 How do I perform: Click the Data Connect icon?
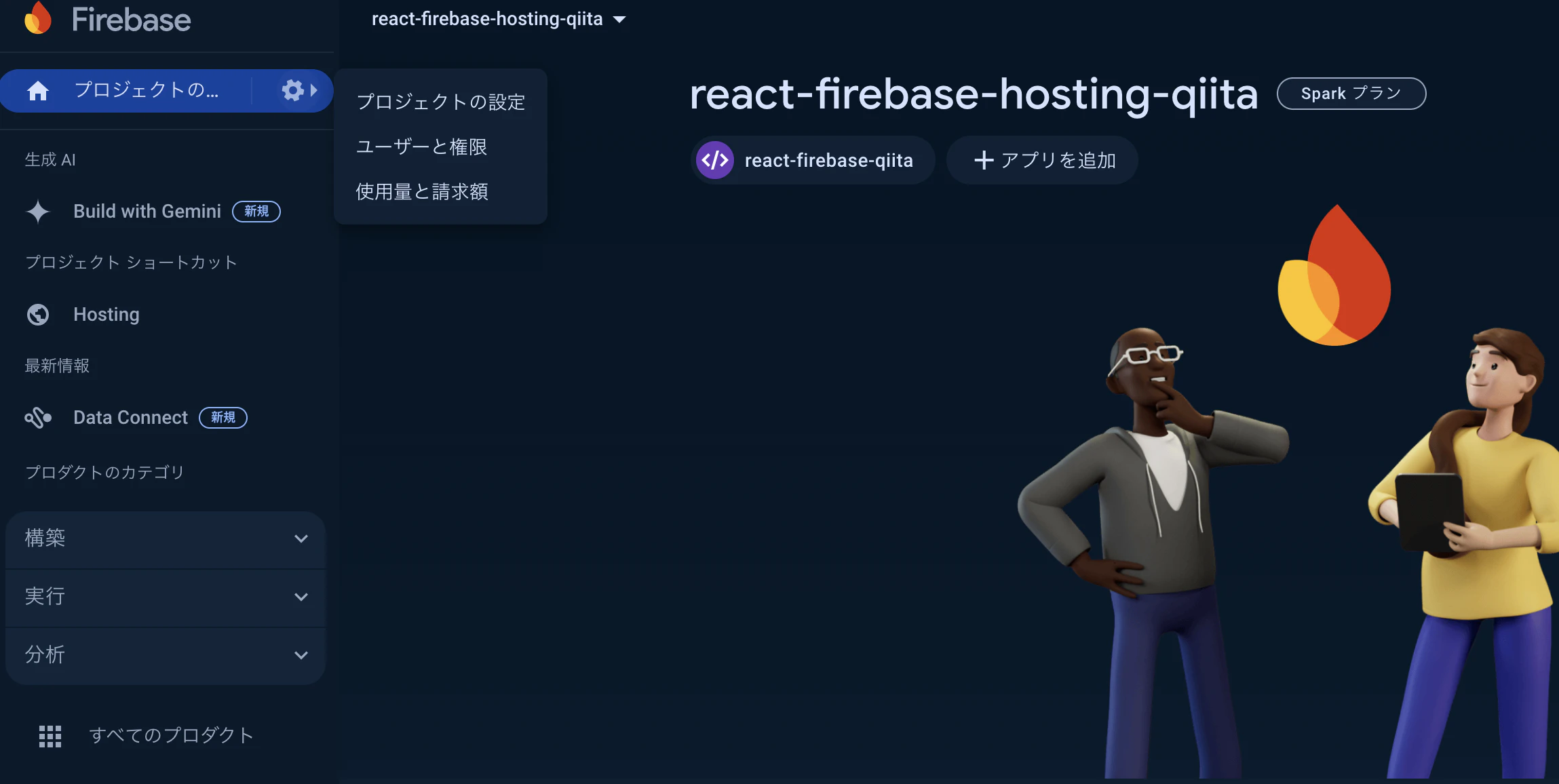click(x=38, y=418)
